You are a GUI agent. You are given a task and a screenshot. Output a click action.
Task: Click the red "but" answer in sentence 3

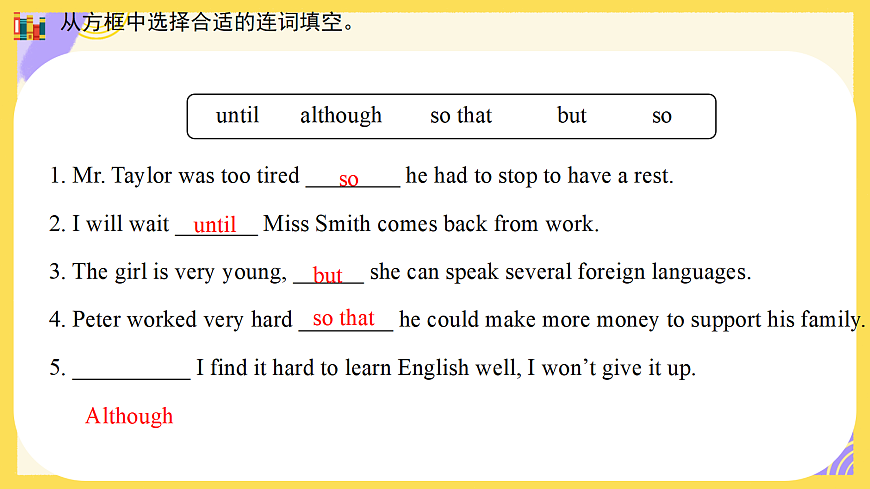328,275
